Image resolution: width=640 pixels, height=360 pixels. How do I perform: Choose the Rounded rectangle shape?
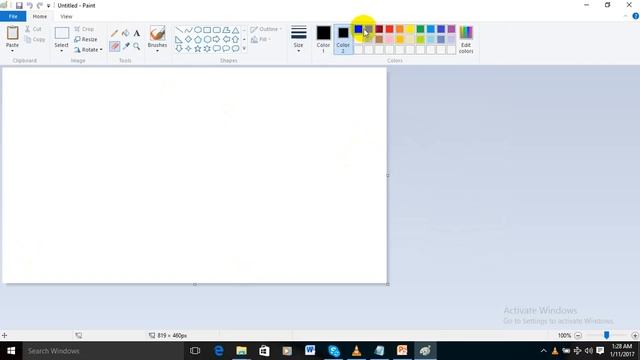216,30
